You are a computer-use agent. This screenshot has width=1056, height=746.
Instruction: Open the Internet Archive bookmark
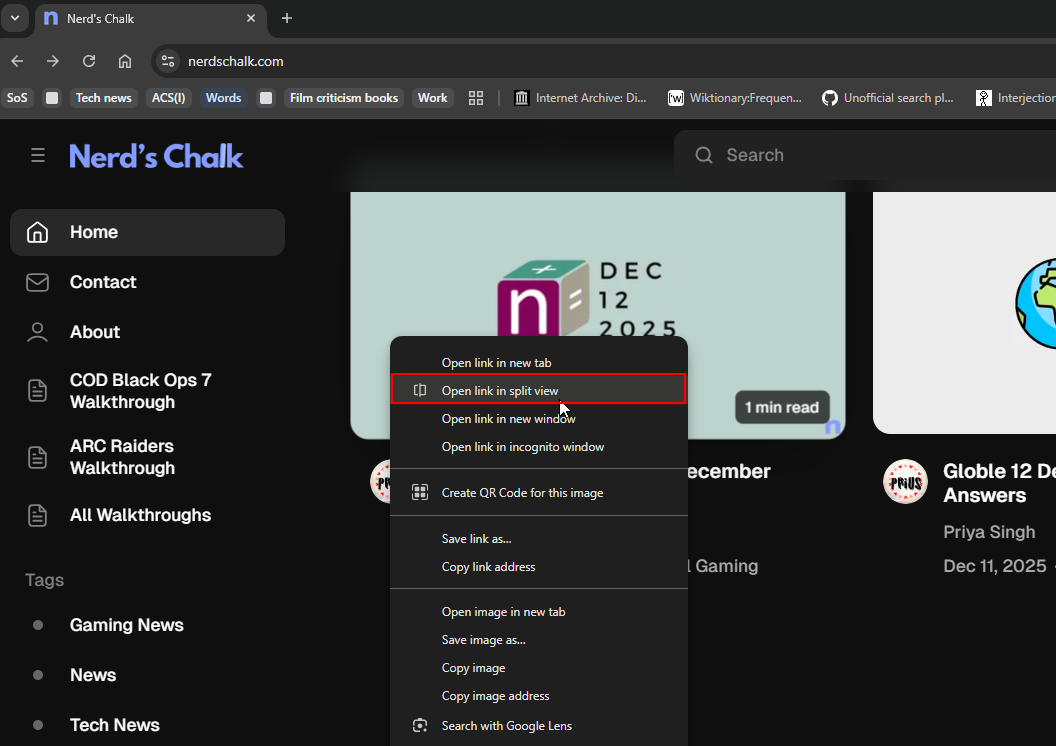coord(580,98)
